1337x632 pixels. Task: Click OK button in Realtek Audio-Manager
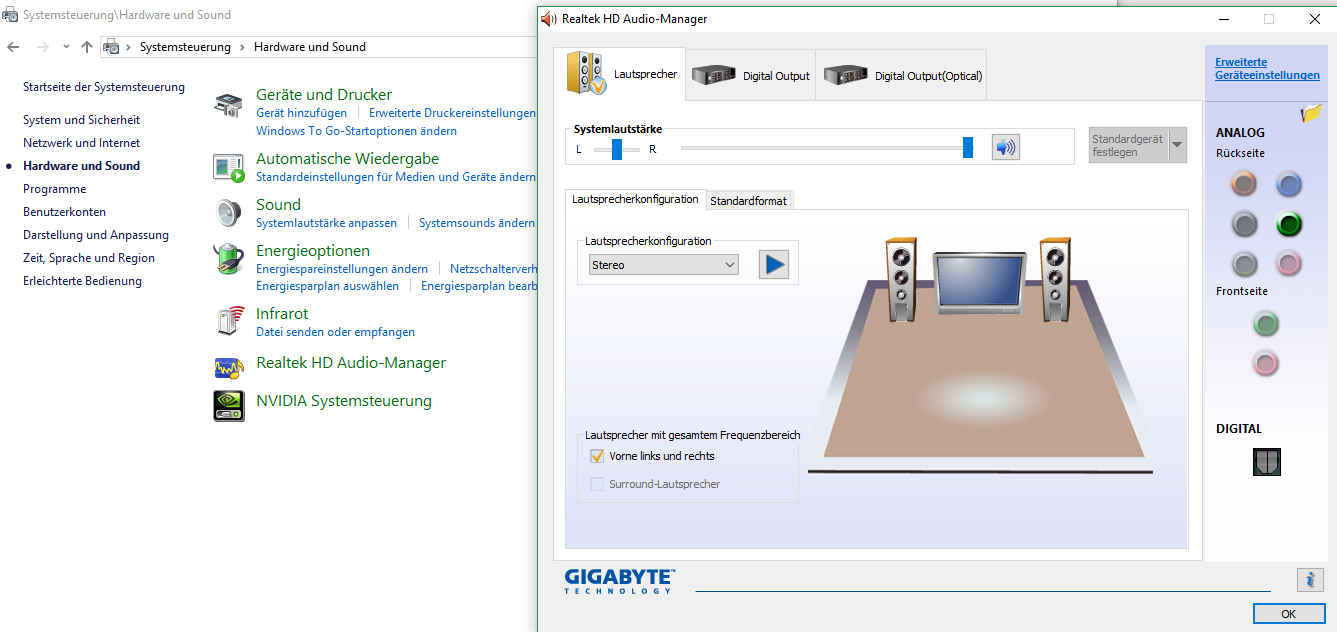point(1288,613)
